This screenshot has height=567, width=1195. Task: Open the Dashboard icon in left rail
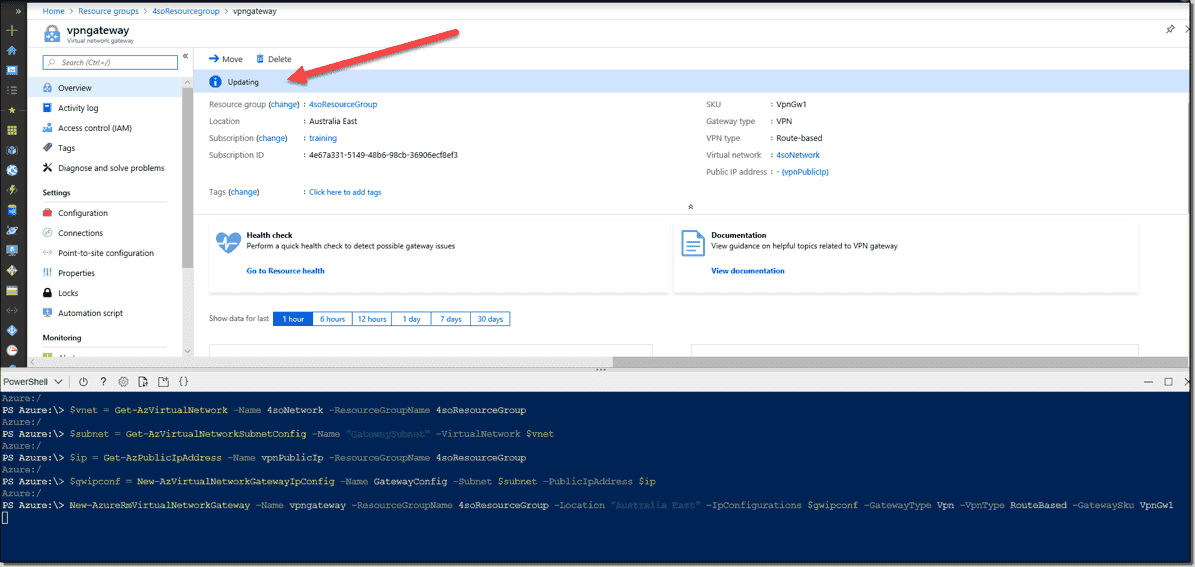(11, 70)
